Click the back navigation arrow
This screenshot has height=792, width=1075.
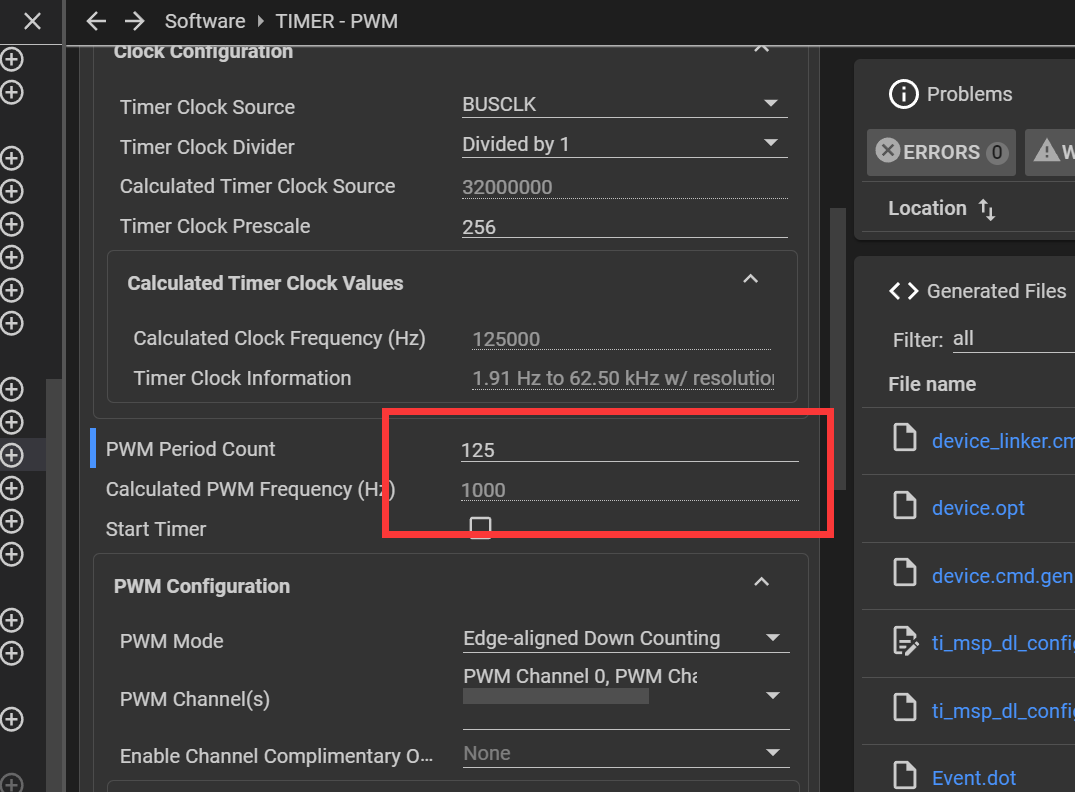coord(96,21)
